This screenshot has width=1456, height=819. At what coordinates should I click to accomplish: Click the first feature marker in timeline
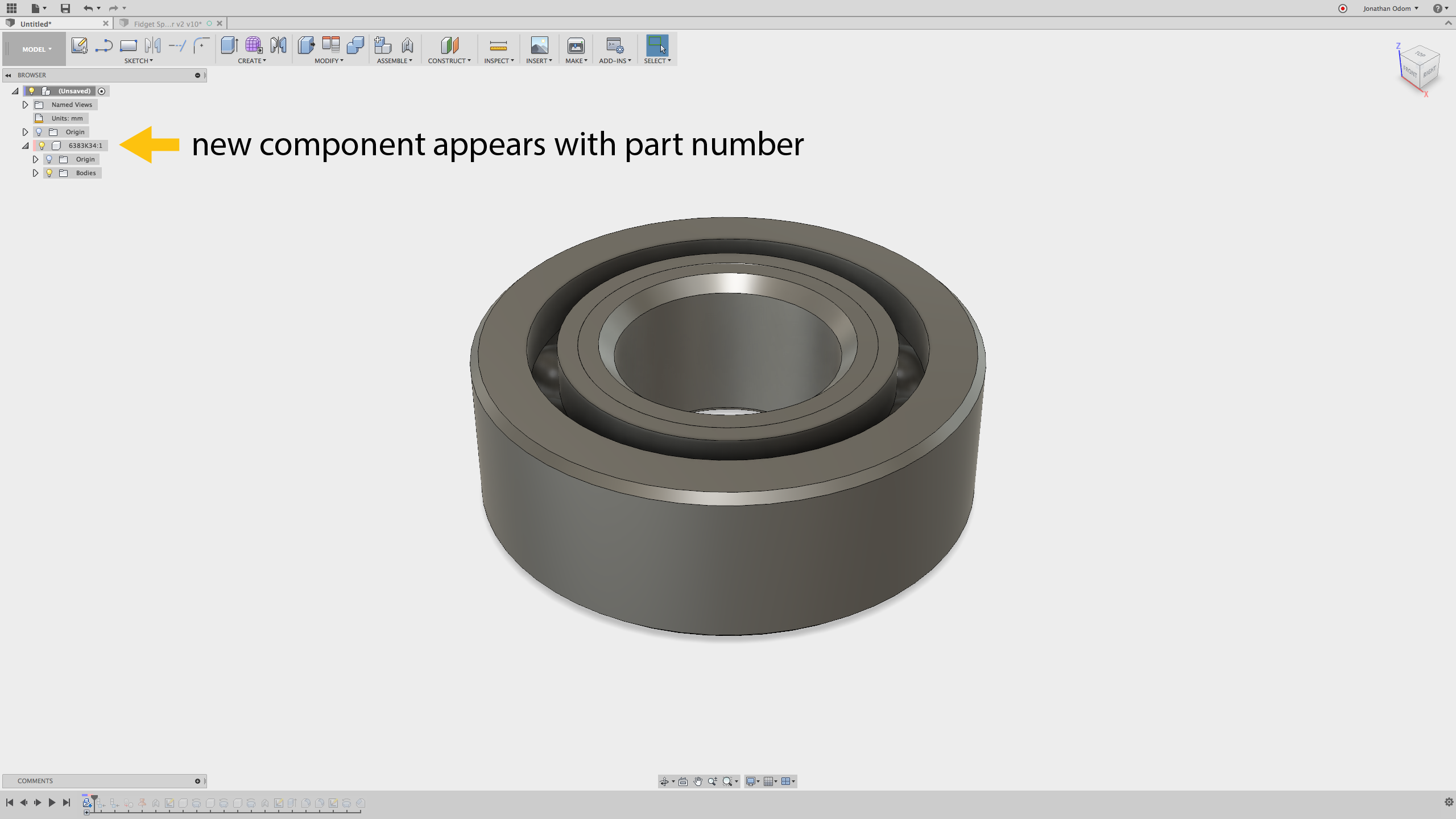pos(87,803)
